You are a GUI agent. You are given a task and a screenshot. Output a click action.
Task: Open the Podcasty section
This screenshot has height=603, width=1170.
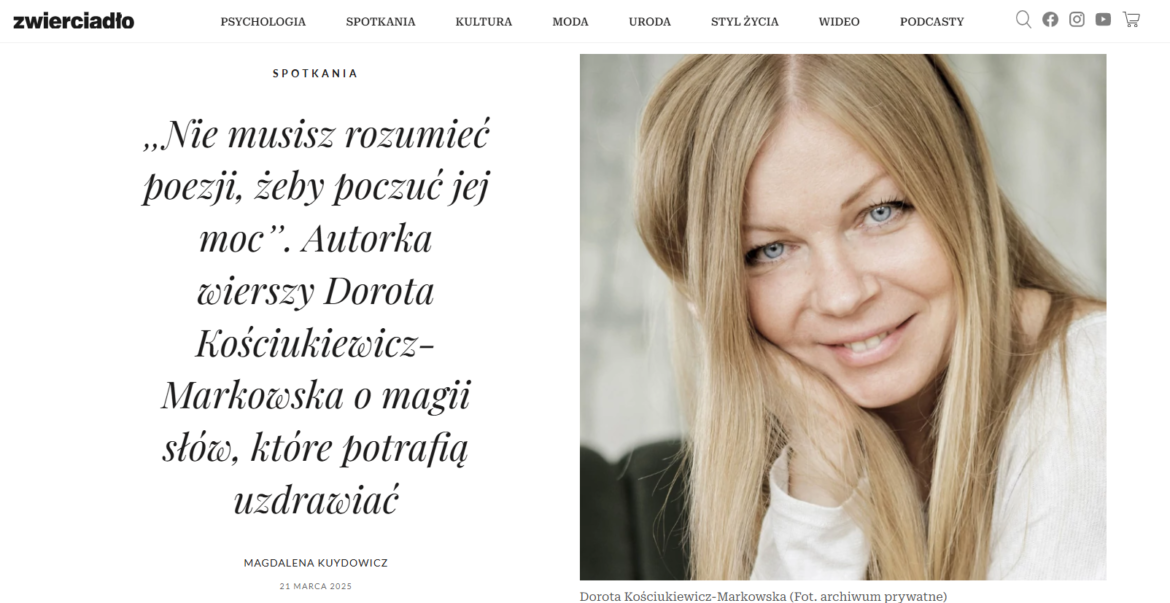(931, 22)
